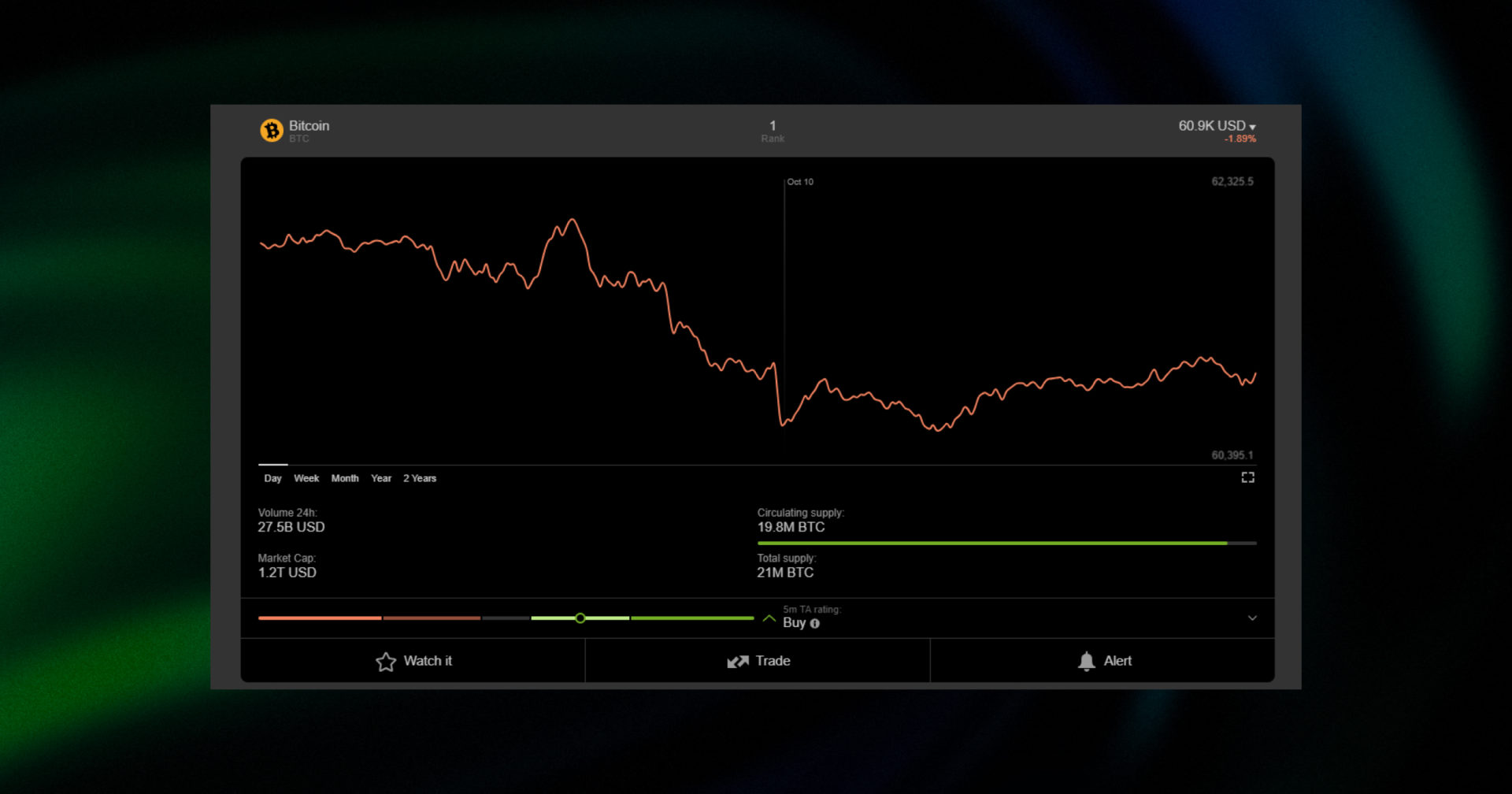Click the Alert button
1512x794 pixels.
[x=1102, y=662]
